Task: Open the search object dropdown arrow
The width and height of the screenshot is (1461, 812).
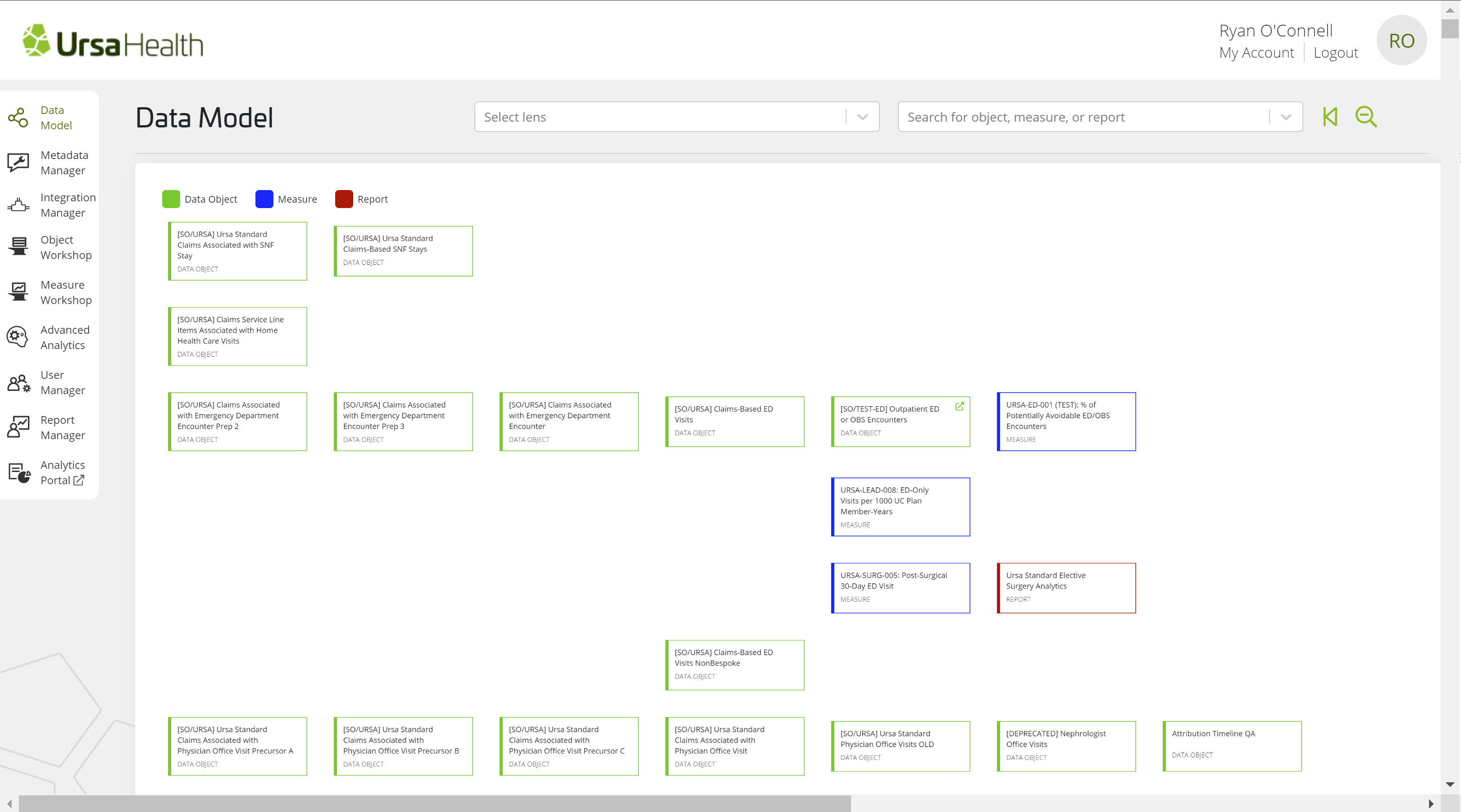Action: coord(1286,117)
